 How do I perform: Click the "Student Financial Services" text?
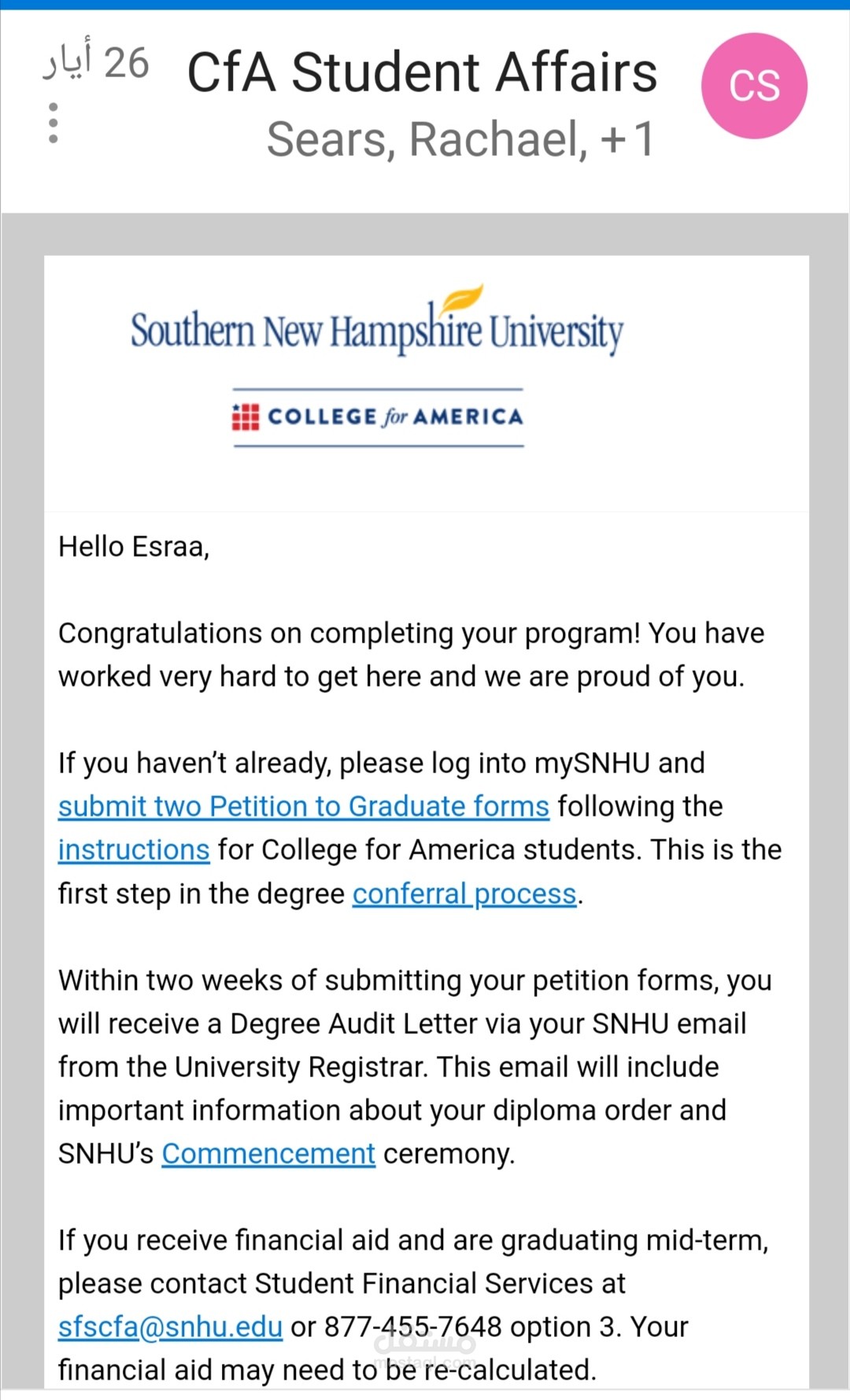pyautogui.click(x=424, y=1283)
